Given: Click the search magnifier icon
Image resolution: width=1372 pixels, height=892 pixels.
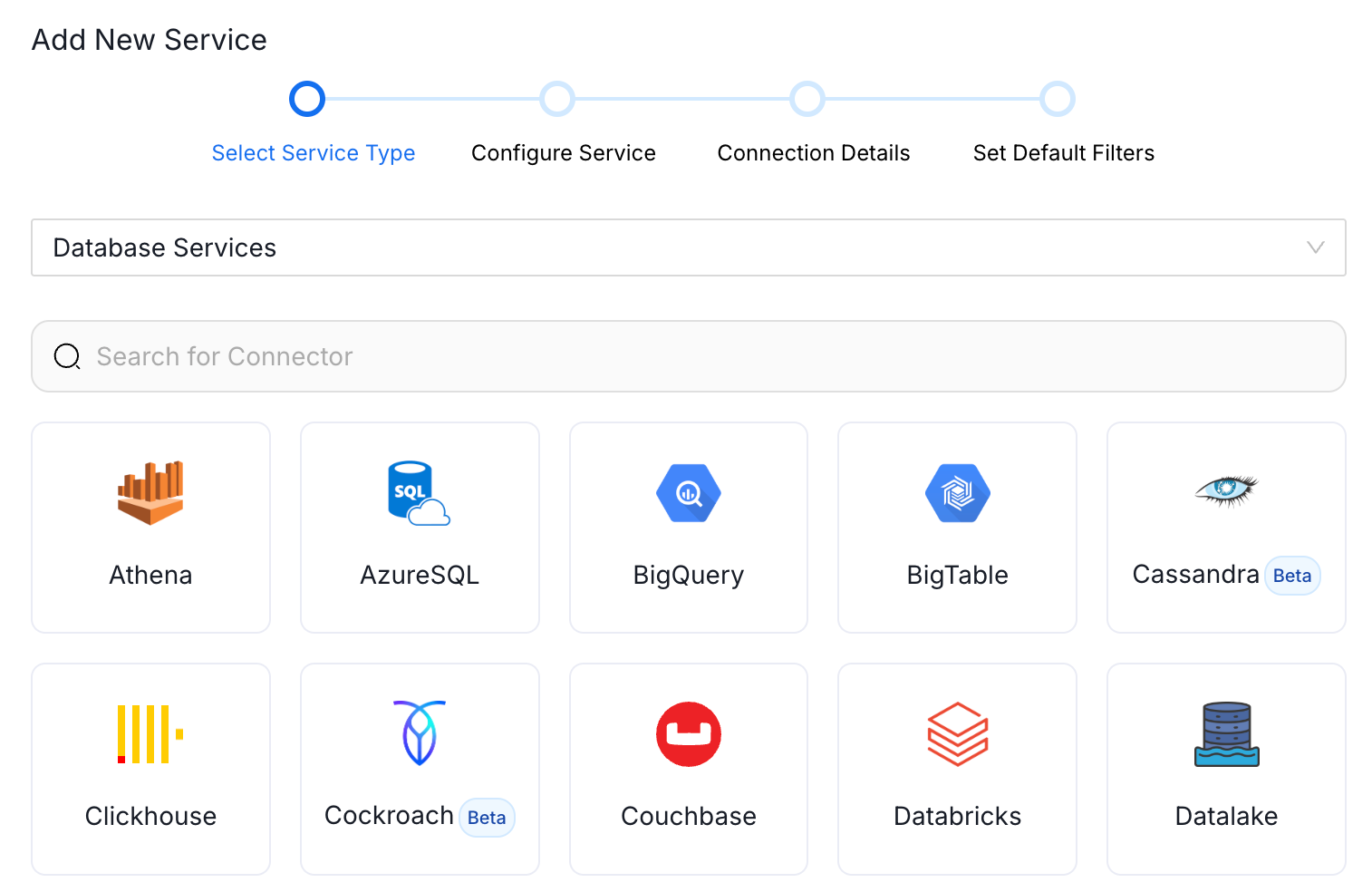Looking at the screenshot, I should 67,356.
